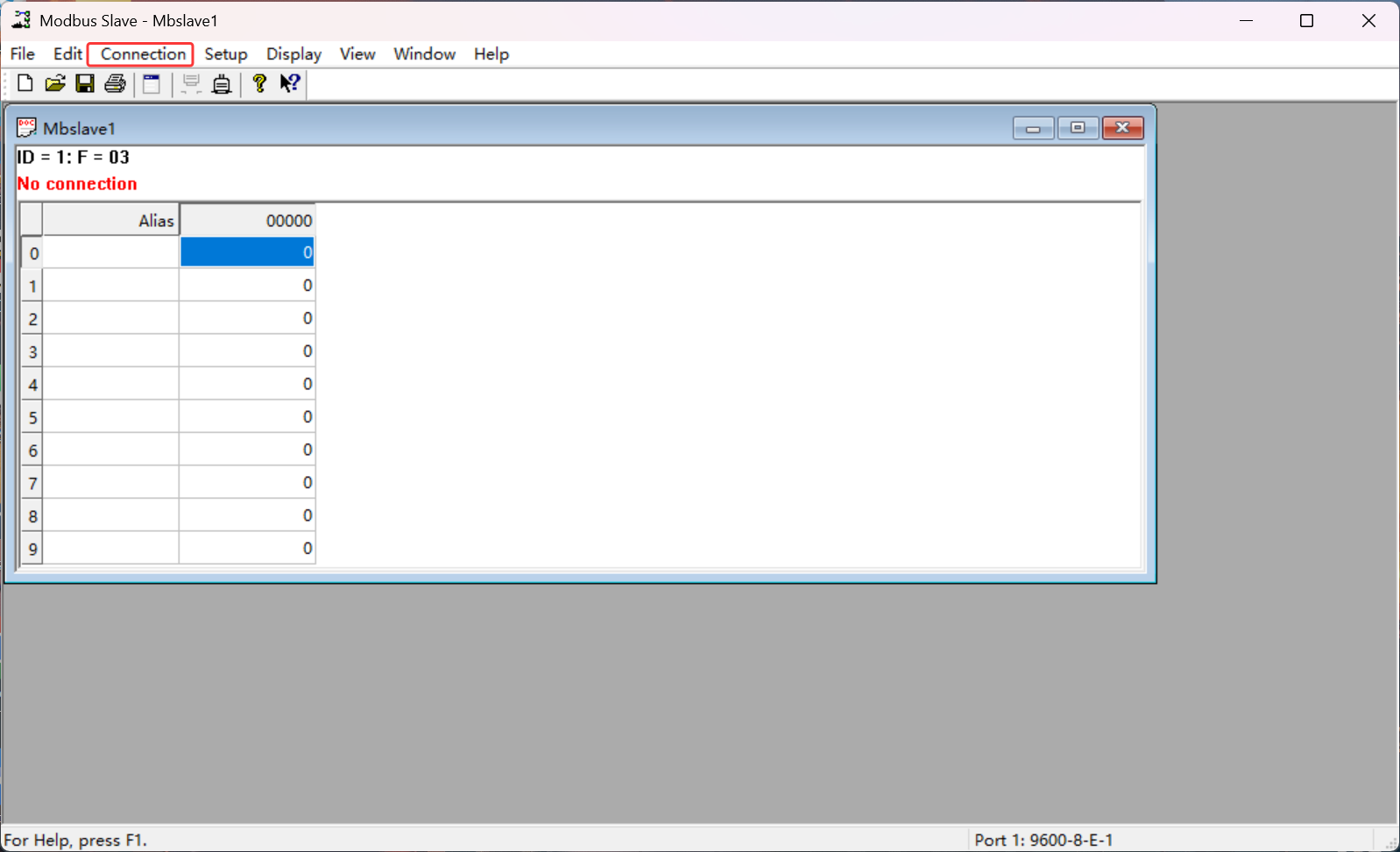Click the Open folder toolbar icon

click(55, 83)
